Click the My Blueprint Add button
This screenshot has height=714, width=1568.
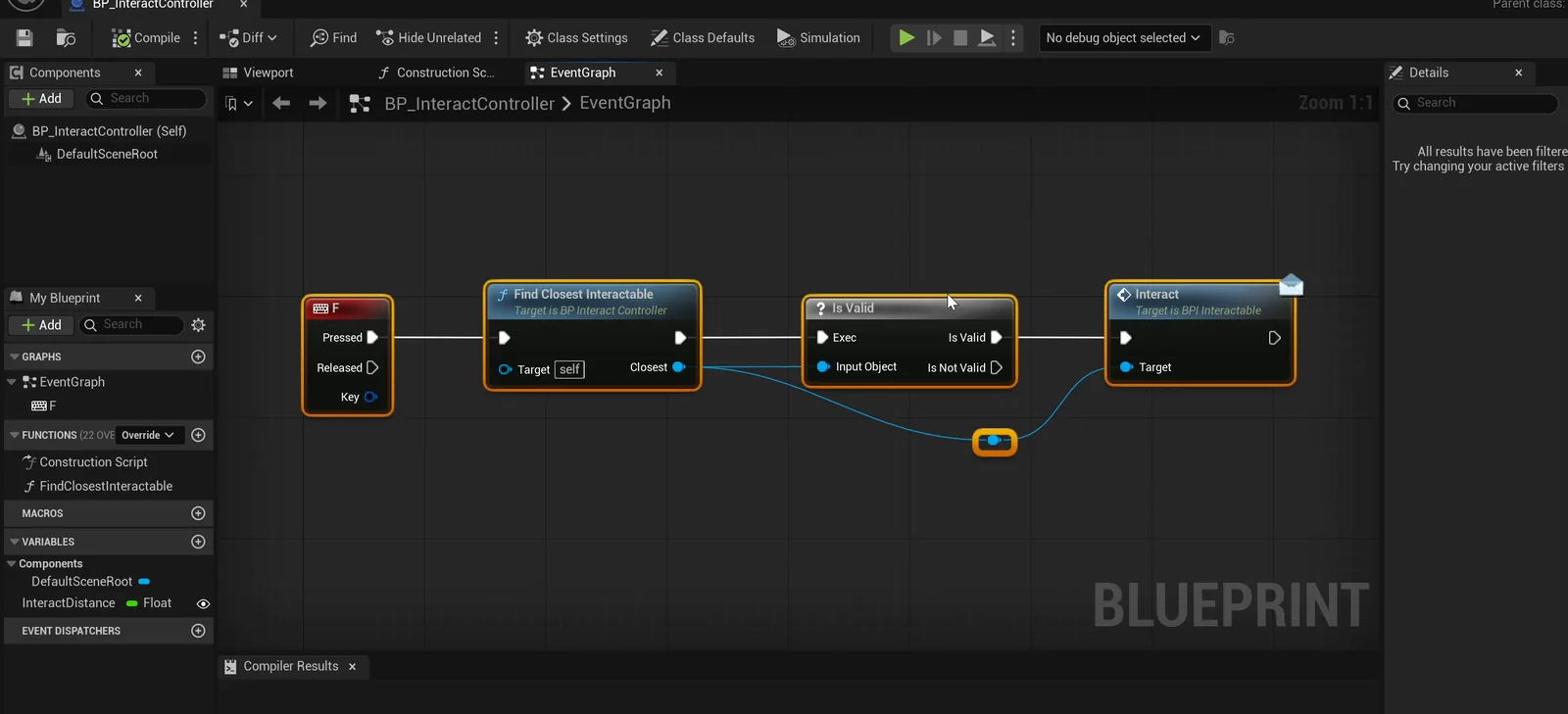[41, 325]
